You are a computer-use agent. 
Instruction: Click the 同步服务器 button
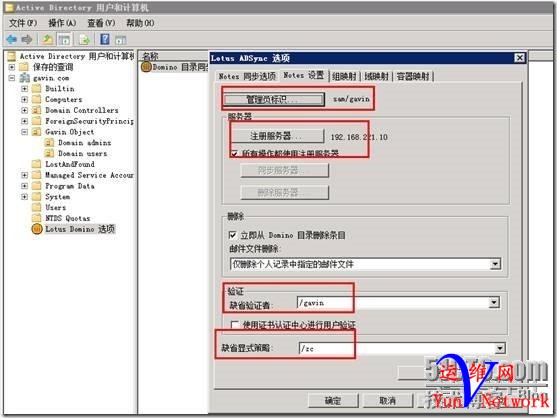tap(285, 170)
